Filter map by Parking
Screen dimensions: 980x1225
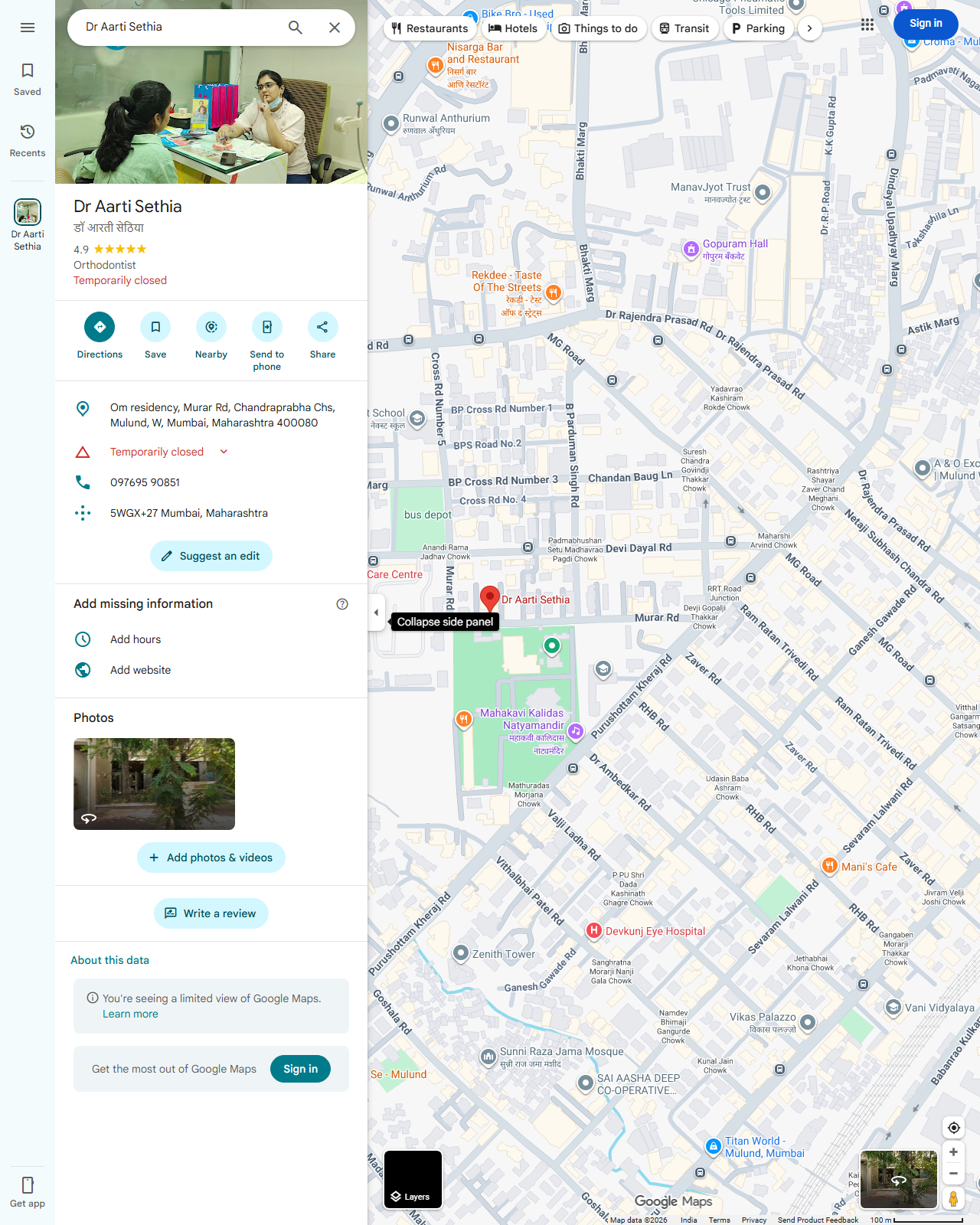click(759, 28)
